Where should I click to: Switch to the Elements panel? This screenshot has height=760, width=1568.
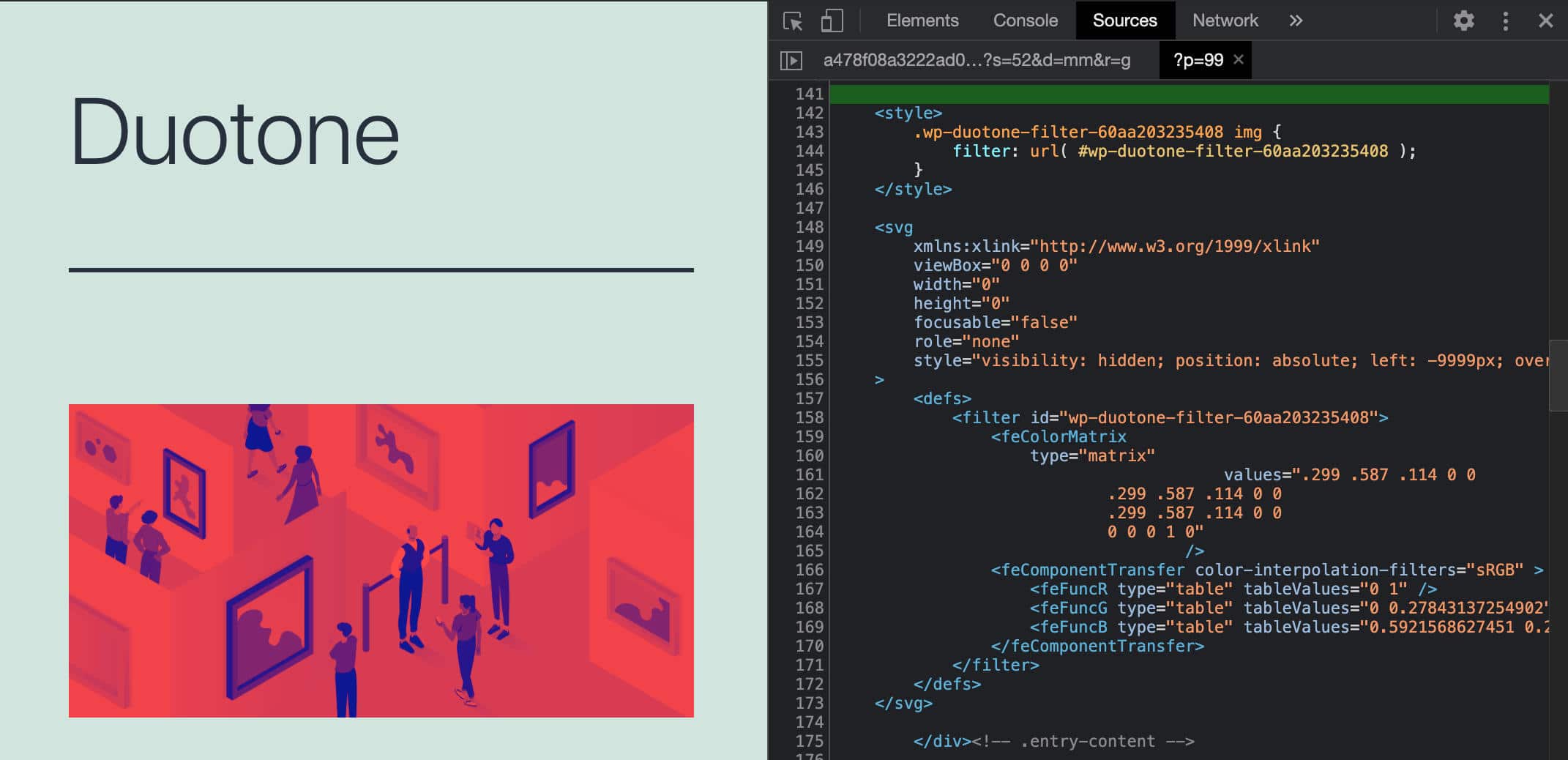922,21
